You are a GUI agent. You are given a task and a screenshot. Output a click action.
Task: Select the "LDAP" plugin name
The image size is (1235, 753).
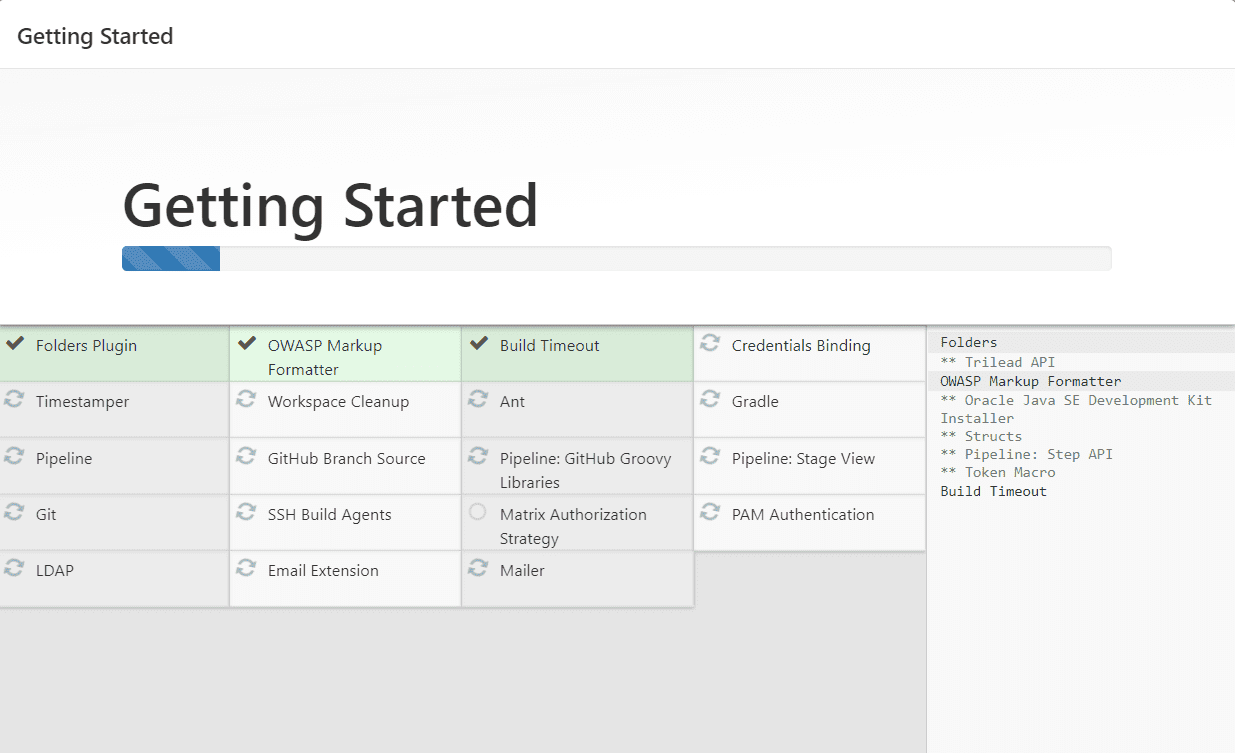pyautogui.click(x=55, y=571)
